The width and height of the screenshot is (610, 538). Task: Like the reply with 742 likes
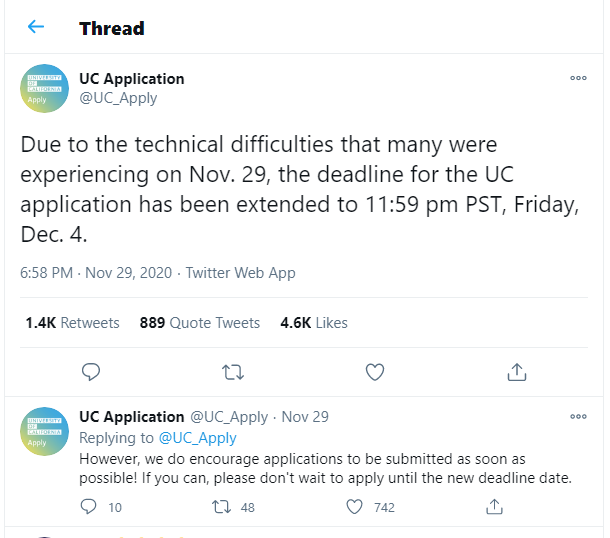click(x=354, y=507)
